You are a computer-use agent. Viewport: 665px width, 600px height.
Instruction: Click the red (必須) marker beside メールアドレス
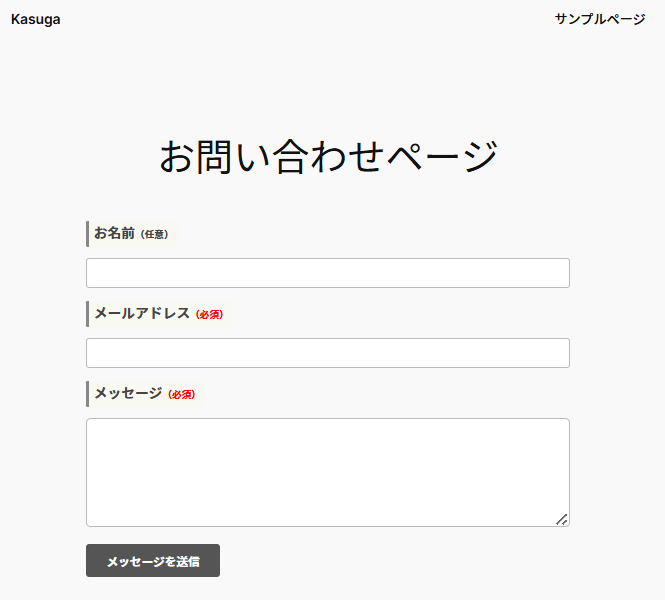[209, 315]
